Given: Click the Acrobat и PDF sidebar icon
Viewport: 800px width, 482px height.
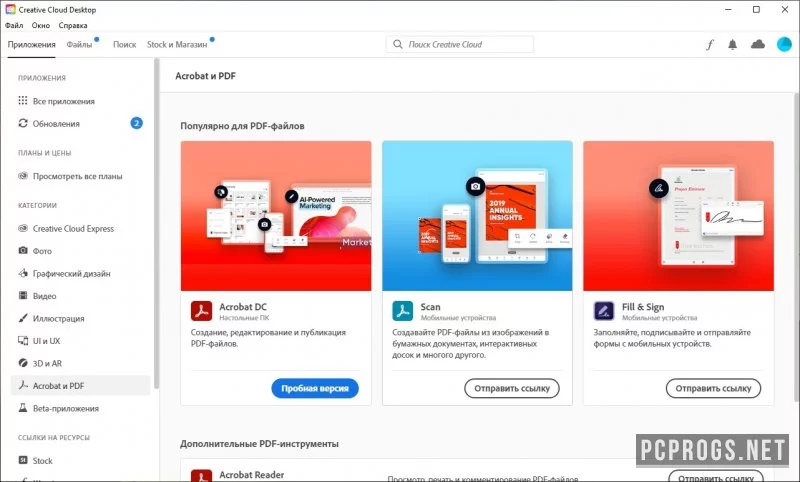Looking at the screenshot, I should [23, 385].
